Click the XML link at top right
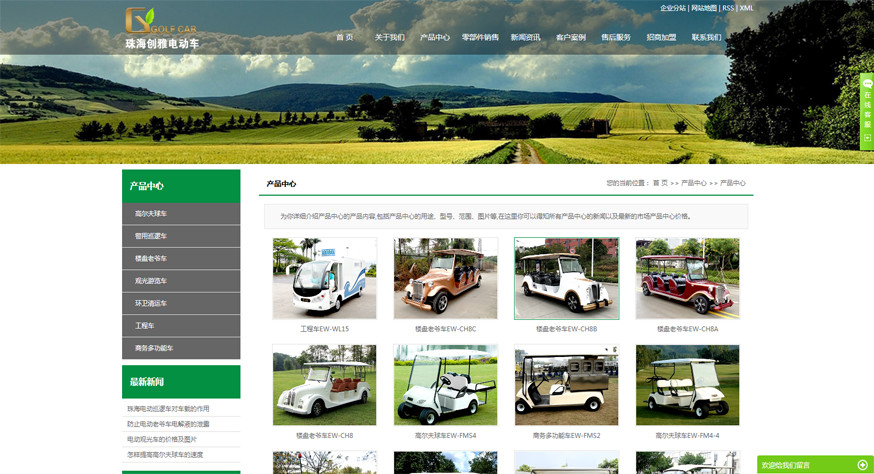This screenshot has height=474, width=874. click(x=746, y=8)
